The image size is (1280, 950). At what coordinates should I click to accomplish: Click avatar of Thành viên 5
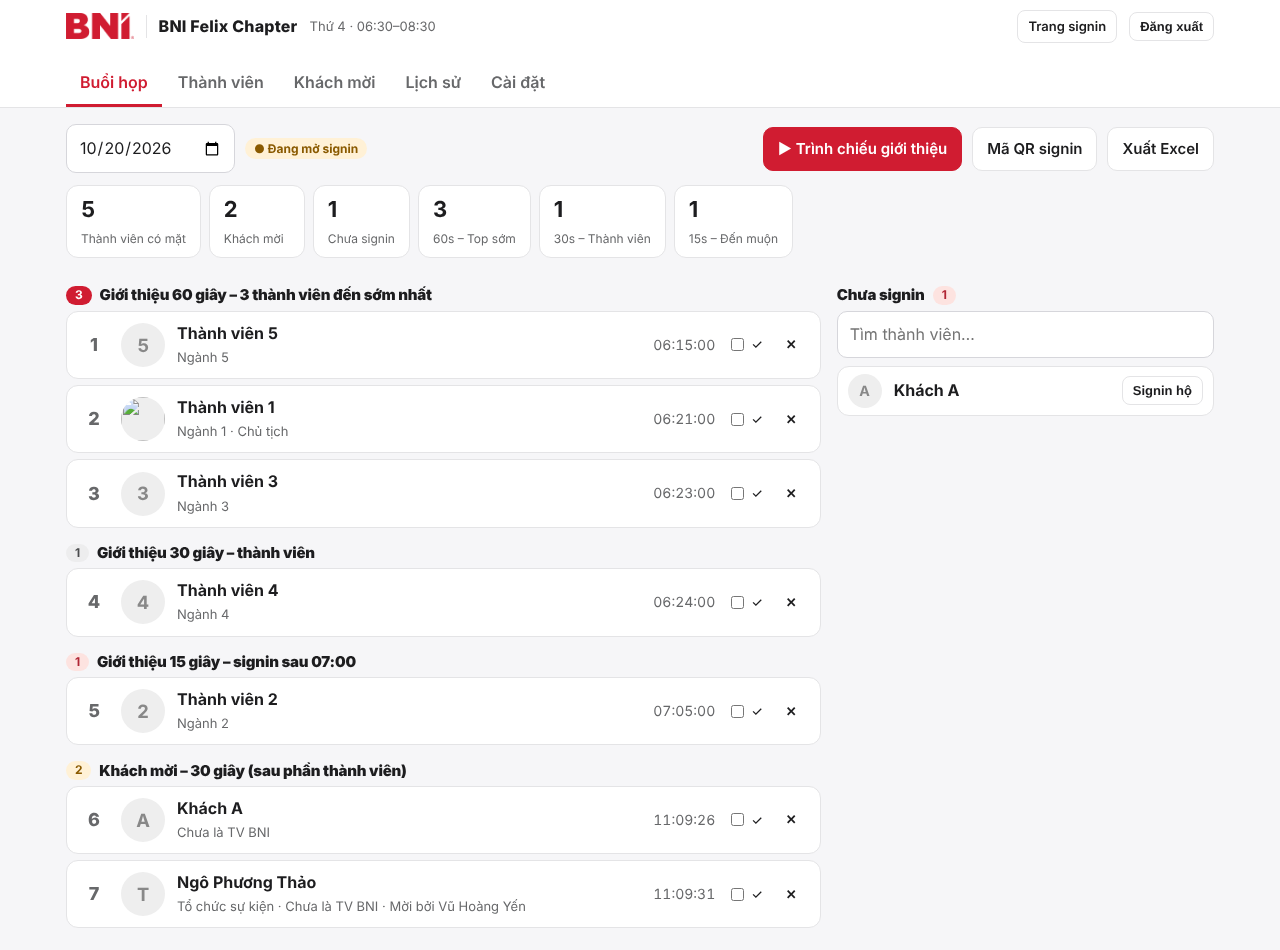tap(143, 345)
